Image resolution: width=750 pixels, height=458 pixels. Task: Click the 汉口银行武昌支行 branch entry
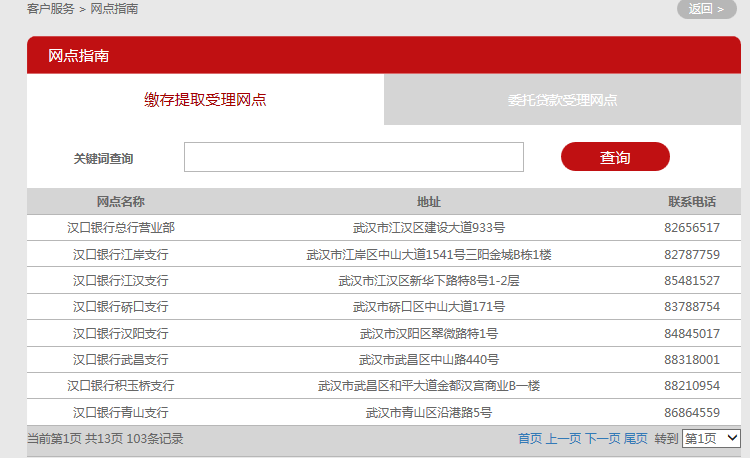(x=121, y=359)
